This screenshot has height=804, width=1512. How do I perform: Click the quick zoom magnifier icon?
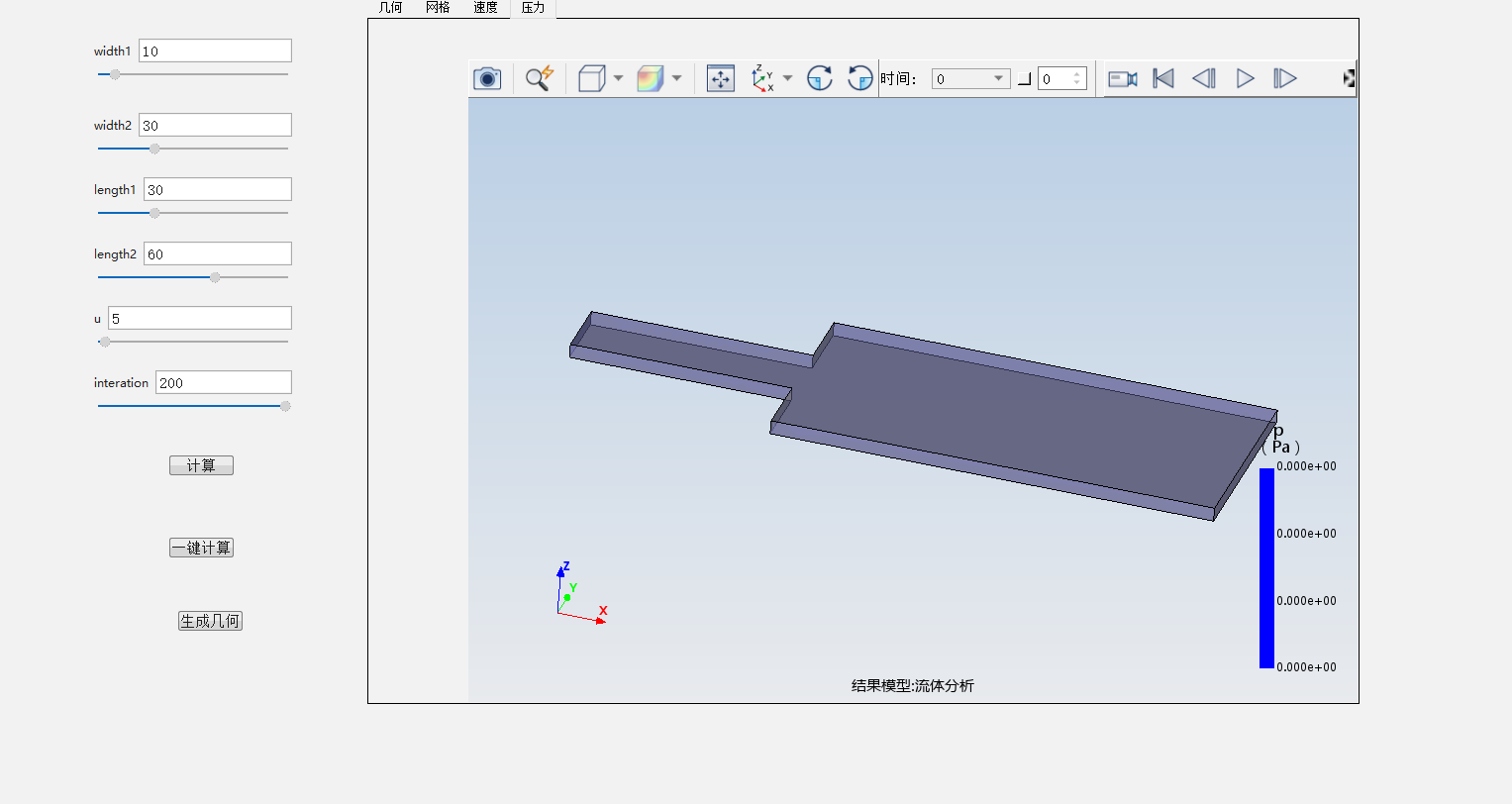(x=539, y=78)
